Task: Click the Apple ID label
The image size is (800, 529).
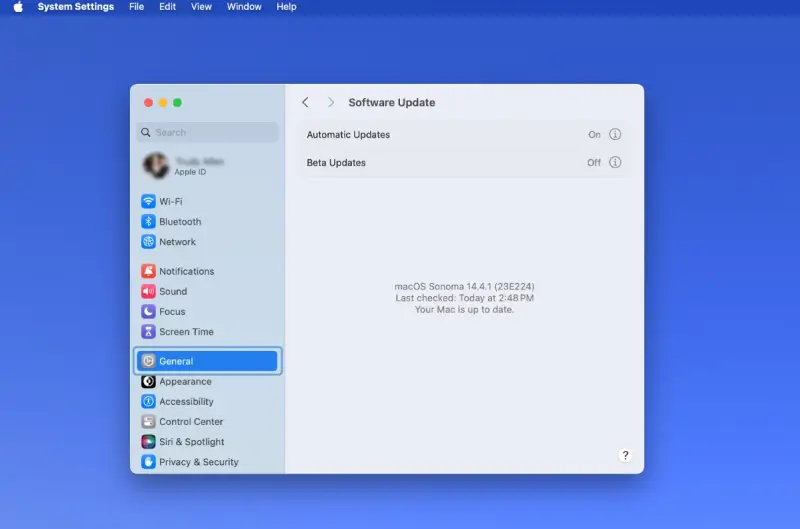Action: 190,172
